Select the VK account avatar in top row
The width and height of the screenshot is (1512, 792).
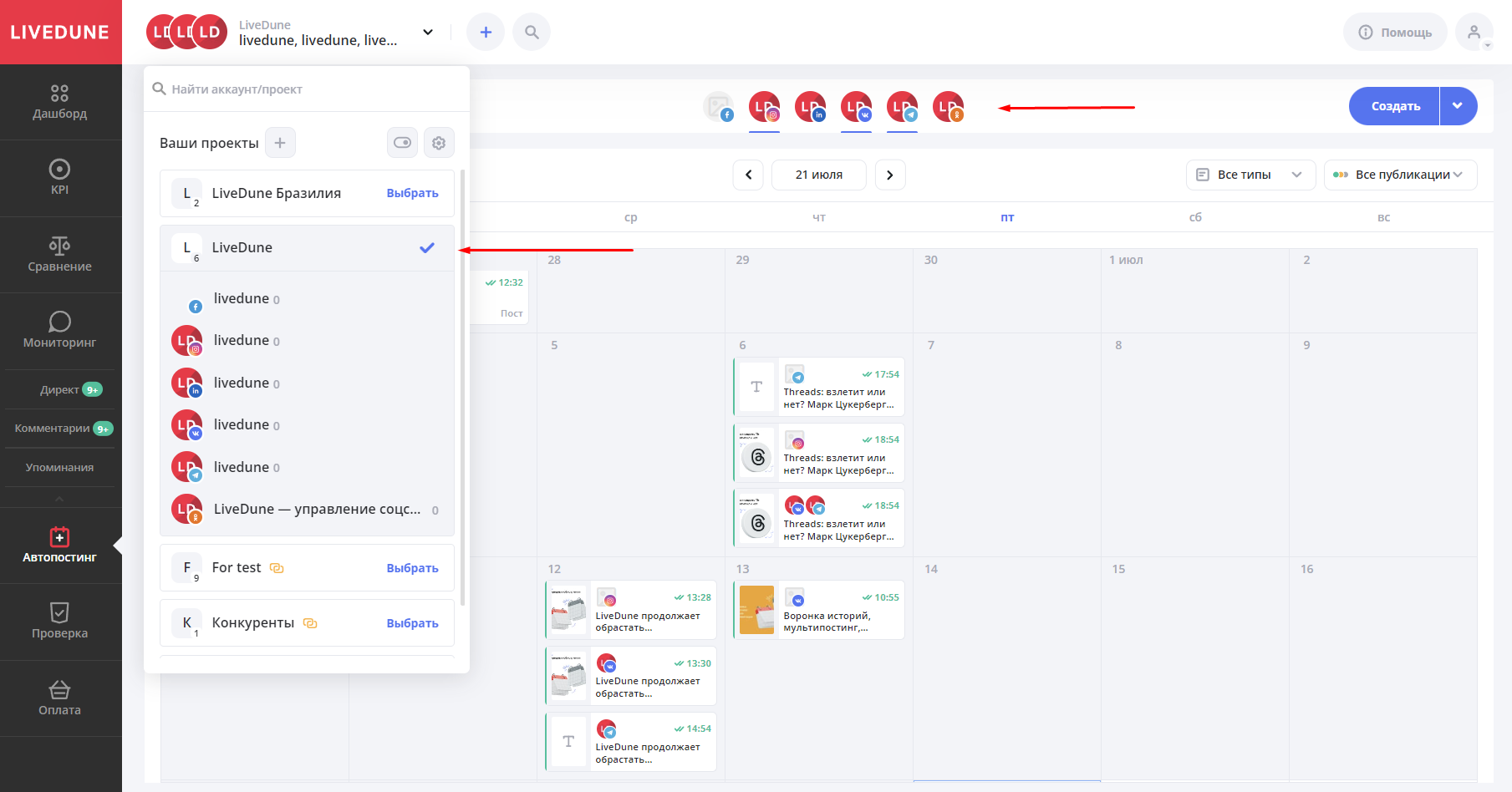[x=857, y=107]
